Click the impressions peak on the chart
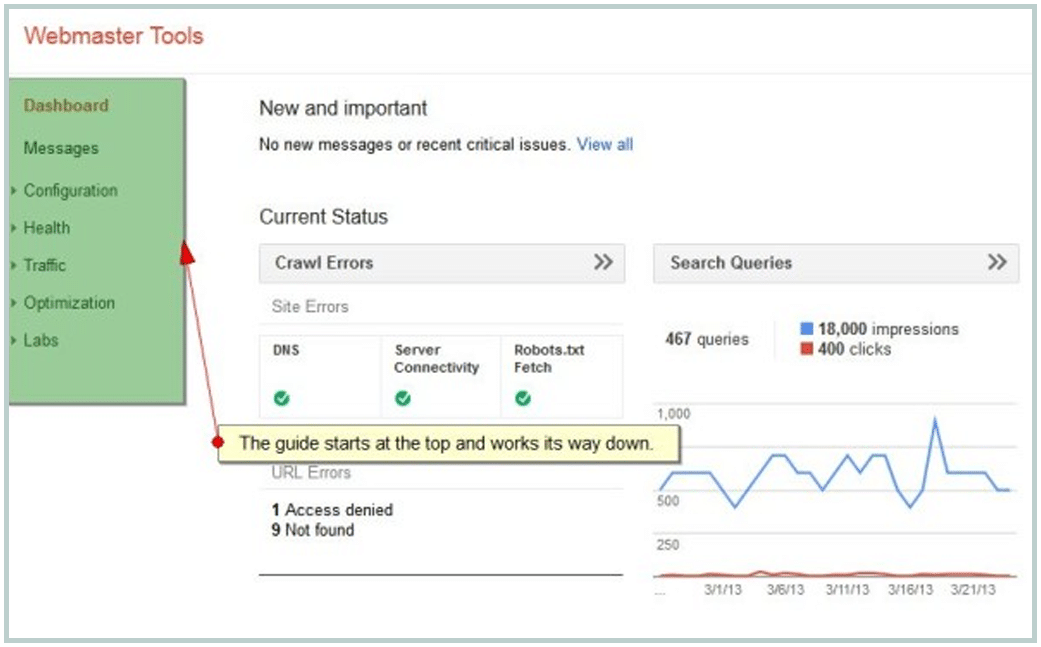 tap(935, 419)
